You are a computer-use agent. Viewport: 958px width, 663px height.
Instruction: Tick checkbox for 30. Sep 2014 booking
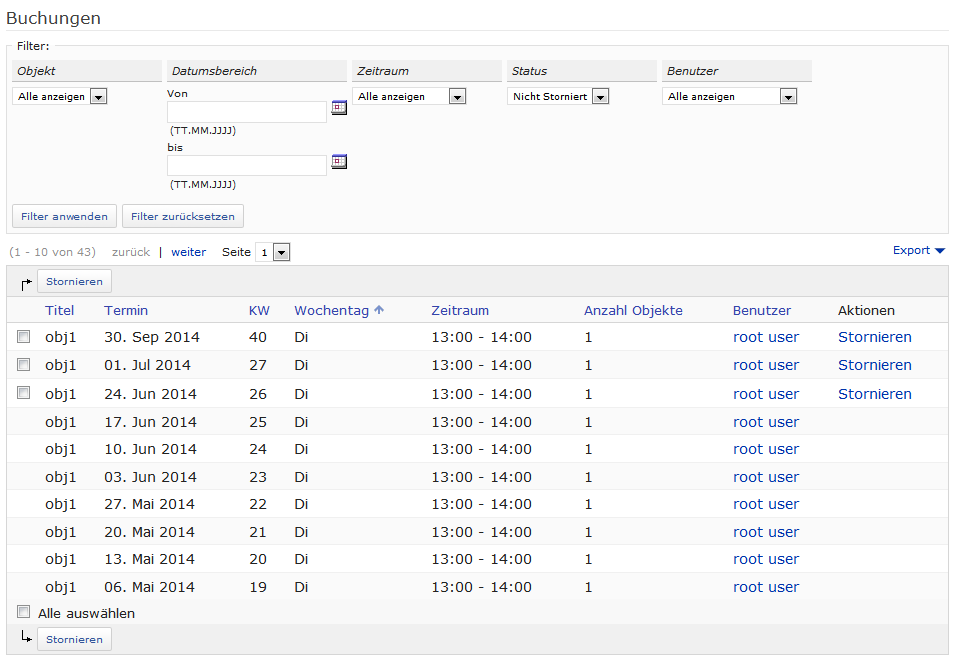pyautogui.click(x=24, y=338)
